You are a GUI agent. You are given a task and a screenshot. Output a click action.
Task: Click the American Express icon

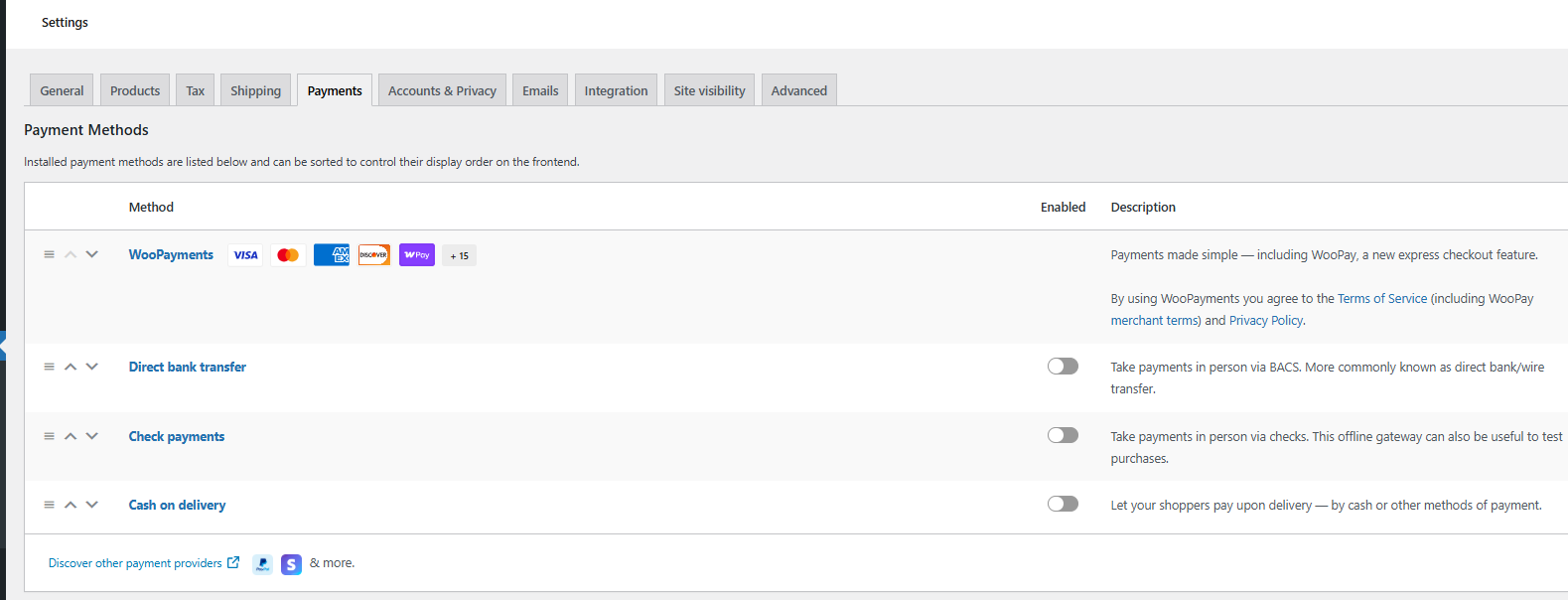tap(332, 255)
